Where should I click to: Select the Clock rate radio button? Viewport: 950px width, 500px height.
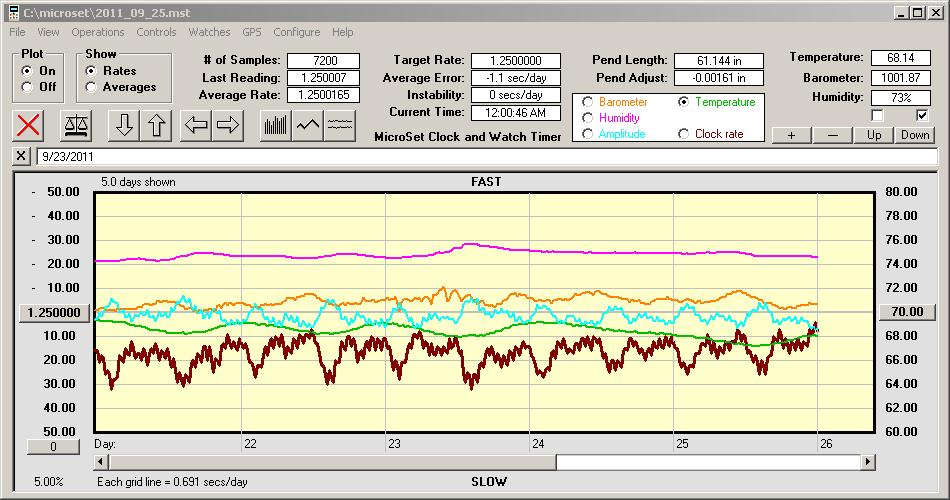click(683, 134)
